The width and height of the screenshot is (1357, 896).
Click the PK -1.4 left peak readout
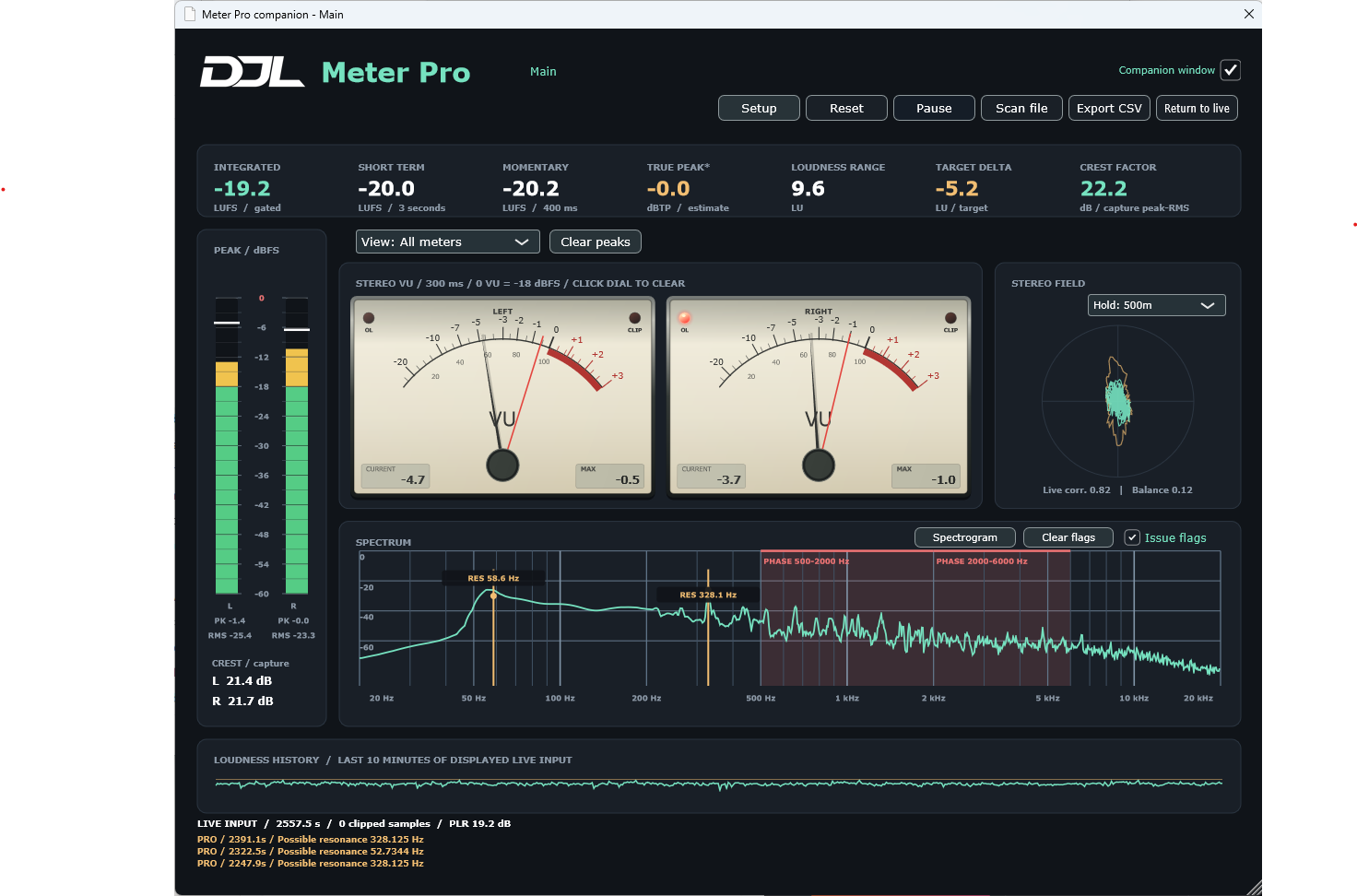pyautogui.click(x=230, y=620)
